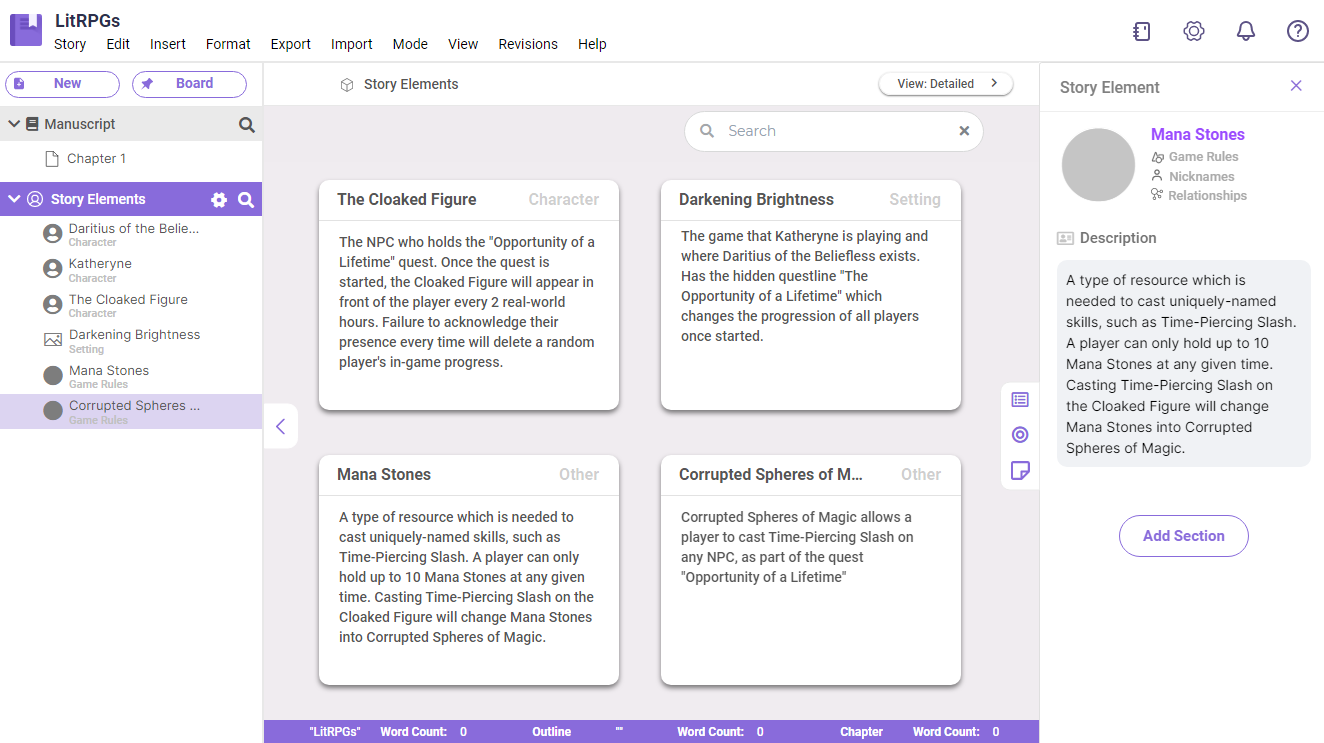Screen dimensions: 1324x743
Task: Open the View: Detailed dropdown
Action: [x=944, y=84]
